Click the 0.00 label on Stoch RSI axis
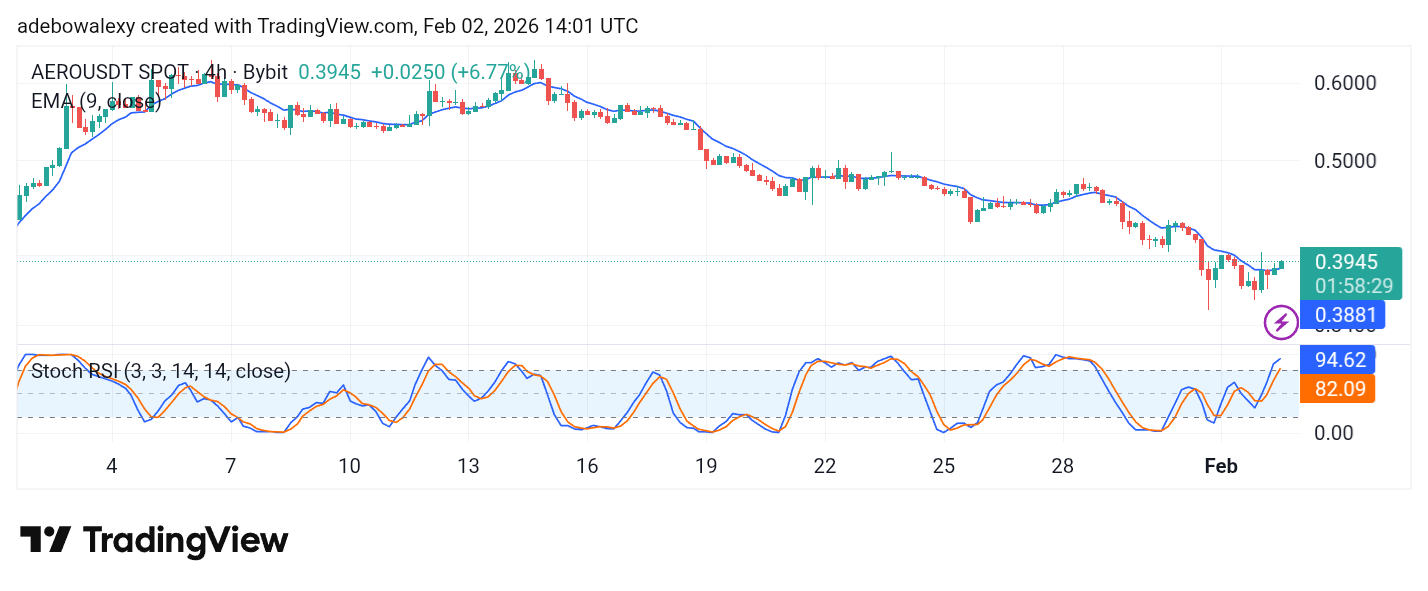This screenshot has width=1428, height=591. [1335, 432]
